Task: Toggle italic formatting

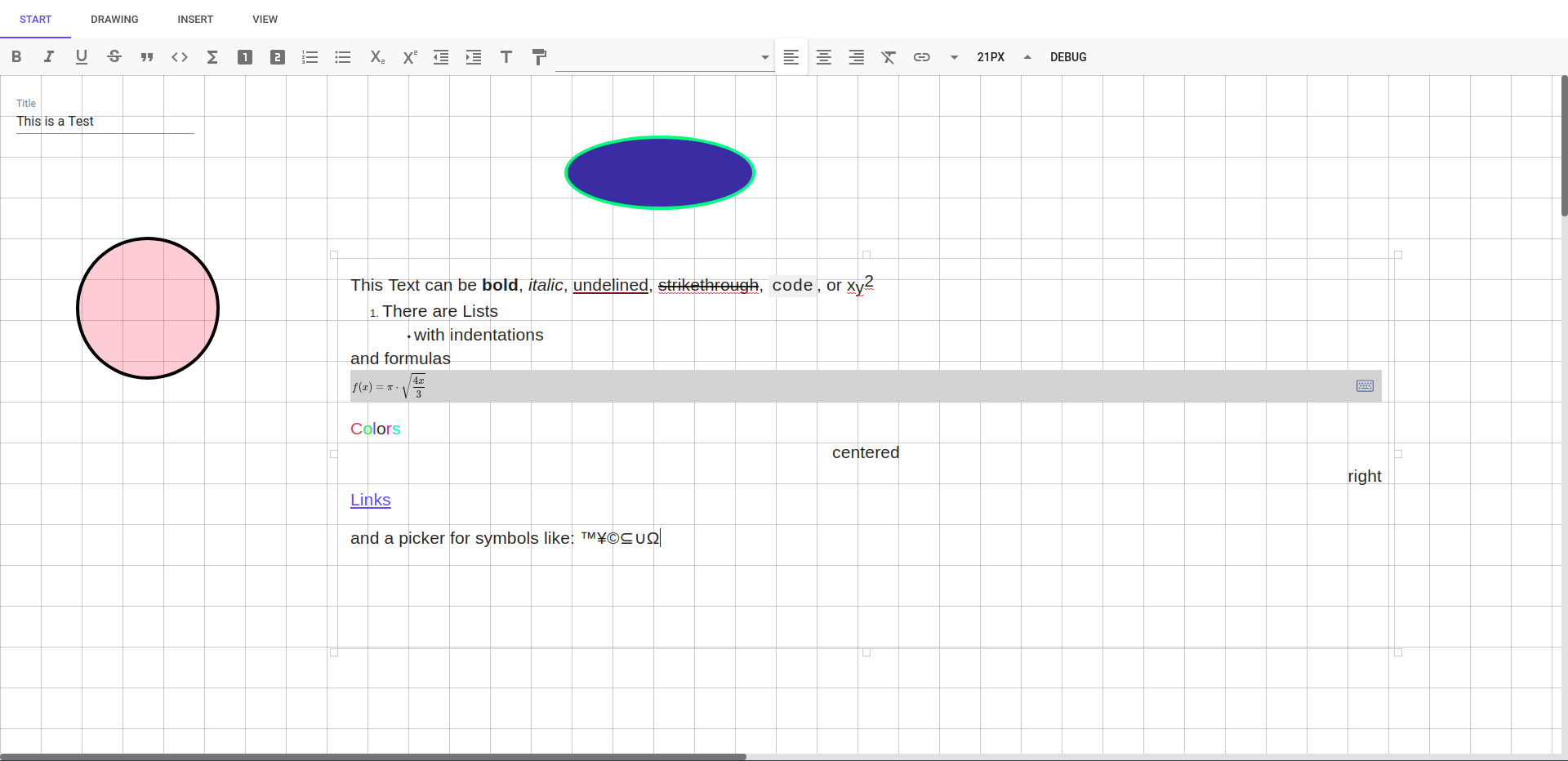Action: tap(49, 57)
